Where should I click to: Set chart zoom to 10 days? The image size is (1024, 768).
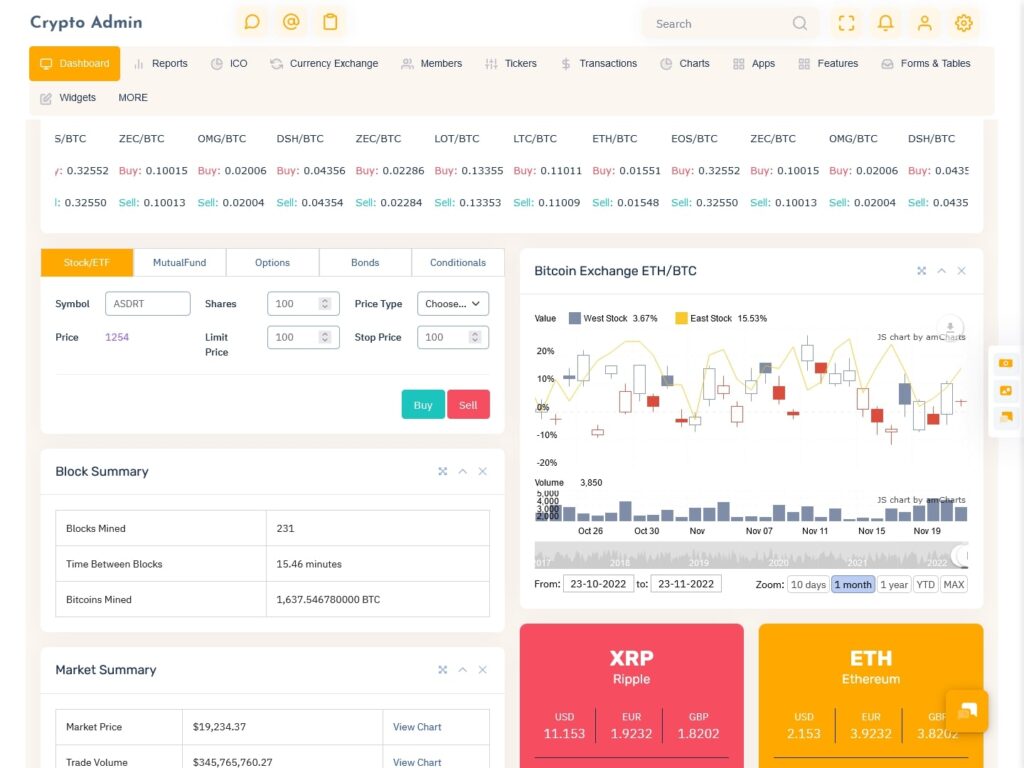click(808, 584)
